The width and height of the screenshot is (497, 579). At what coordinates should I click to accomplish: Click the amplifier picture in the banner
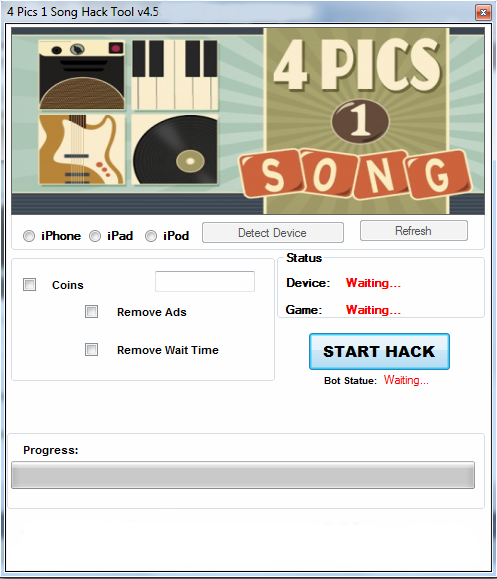pyautogui.click(x=82, y=75)
